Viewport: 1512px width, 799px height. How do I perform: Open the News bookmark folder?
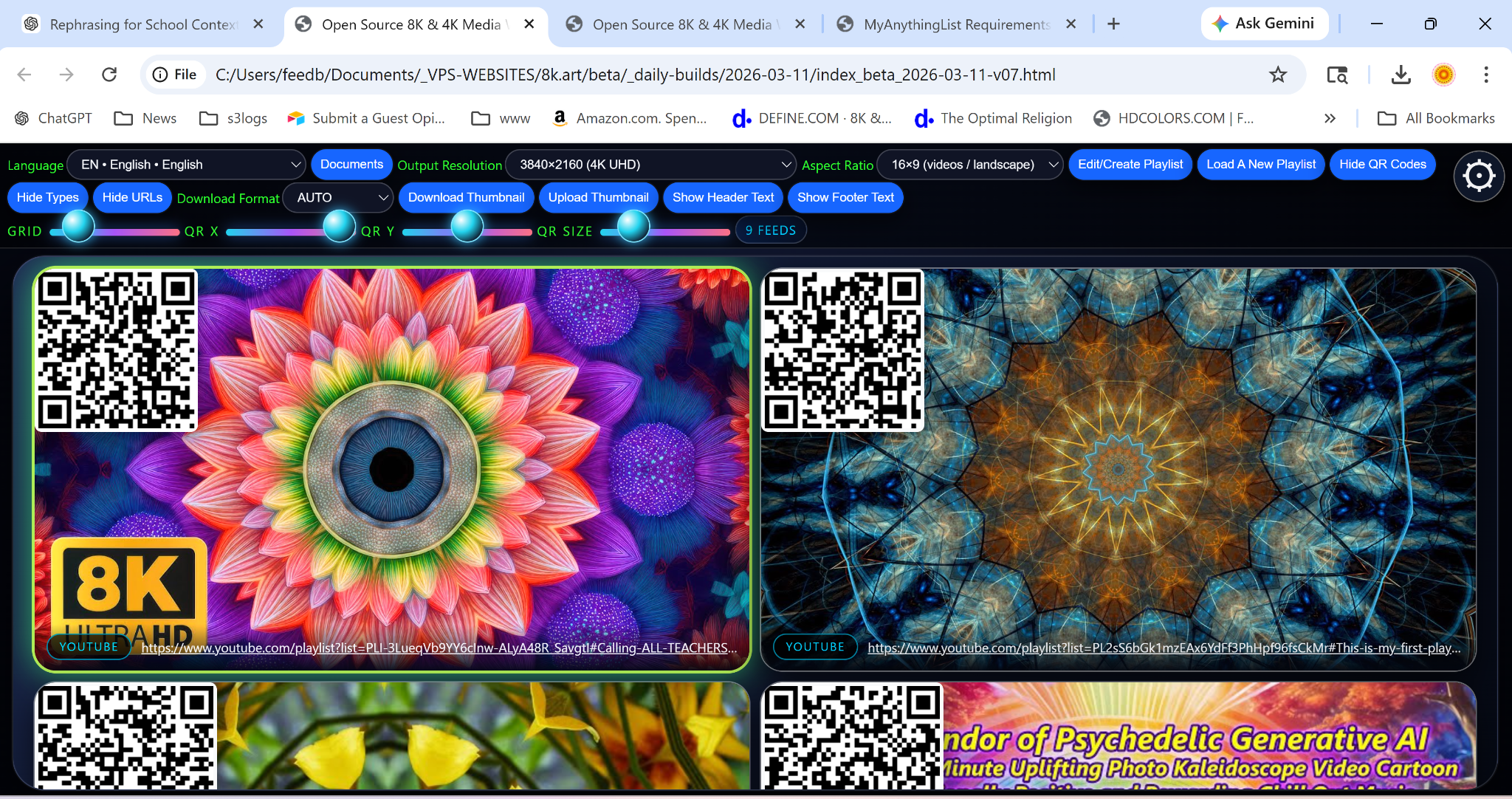(x=145, y=118)
